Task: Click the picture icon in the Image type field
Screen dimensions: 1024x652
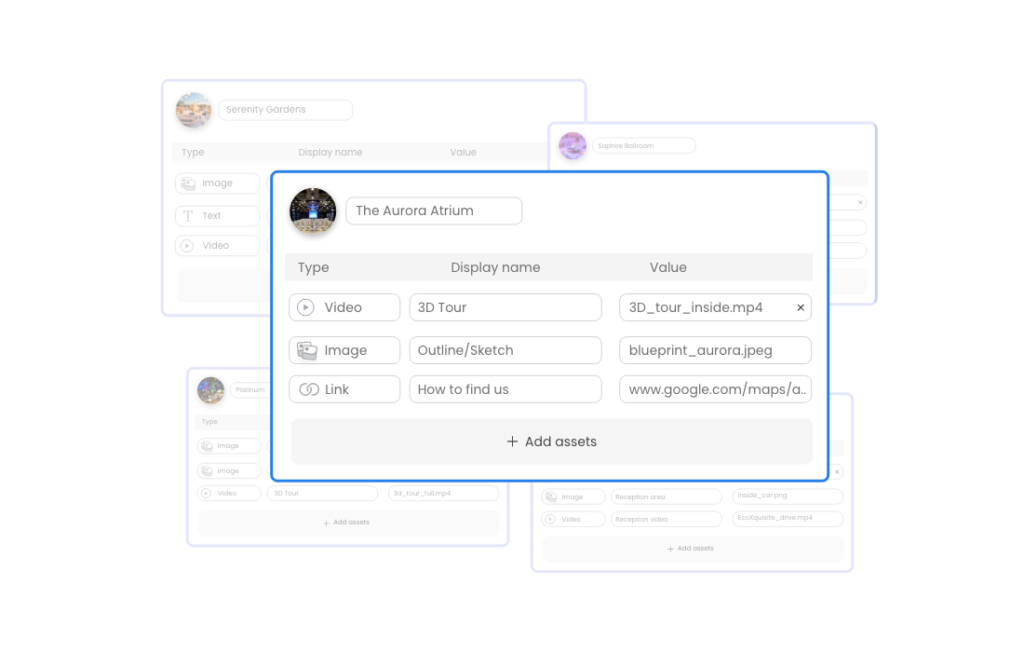Action: pyautogui.click(x=307, y=351)
